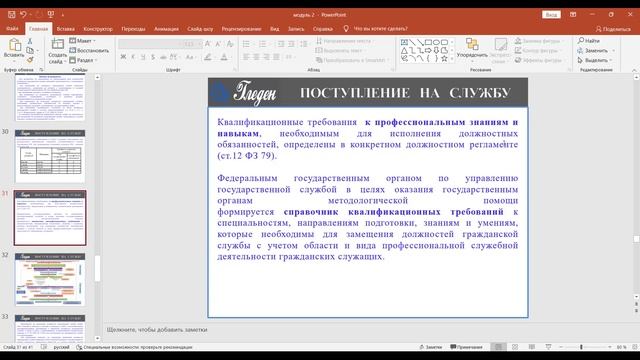
Task: Select the right arrow shape in gallery
Action: (428, 51)
